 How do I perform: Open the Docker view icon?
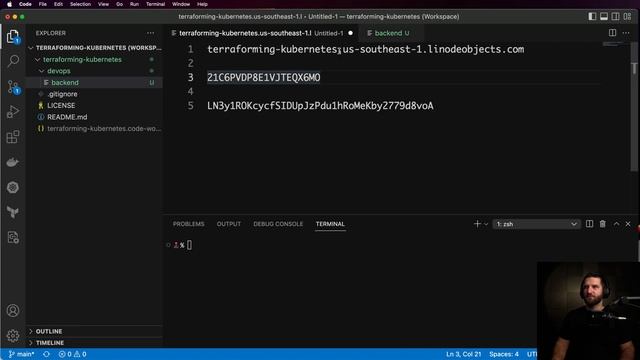[x=13, y=162]
